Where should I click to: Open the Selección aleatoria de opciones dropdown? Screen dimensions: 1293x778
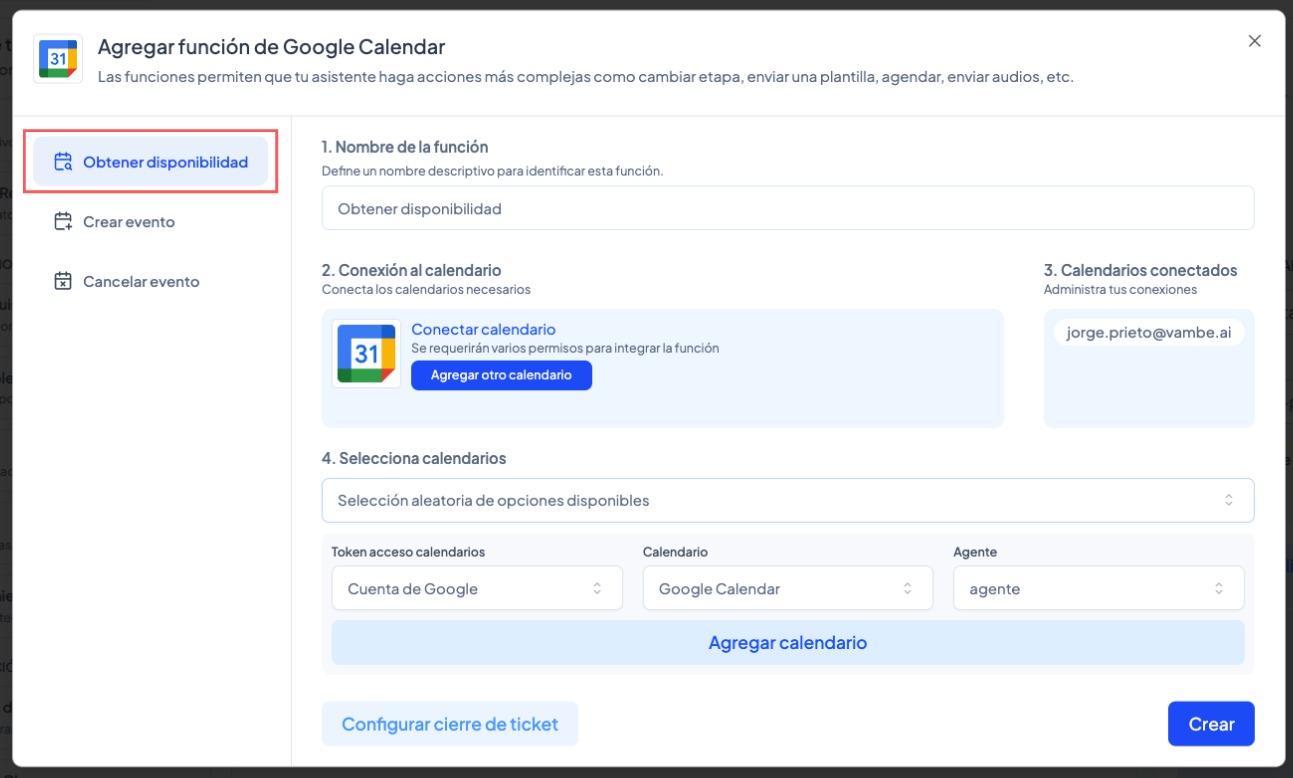coord(787,500)
